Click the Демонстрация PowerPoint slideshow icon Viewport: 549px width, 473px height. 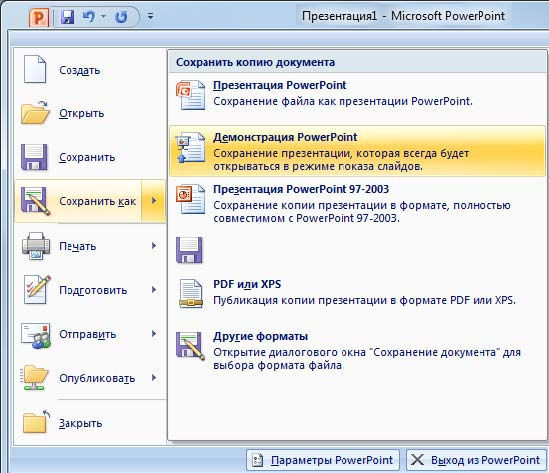coord(191,147)
